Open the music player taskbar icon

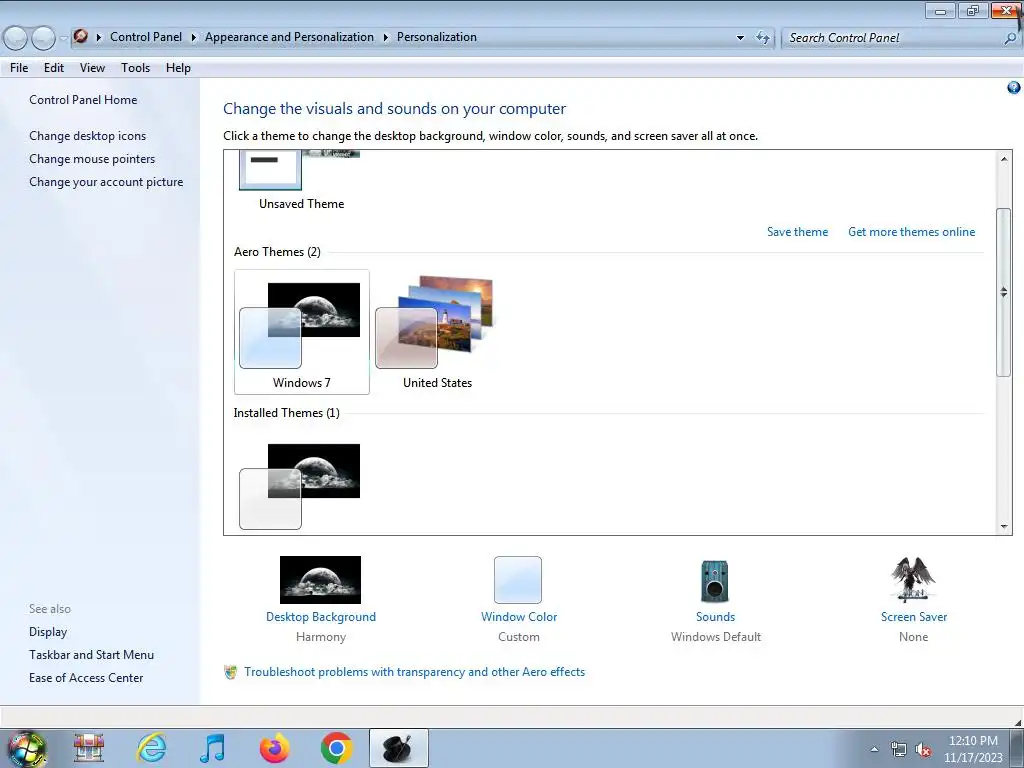pyautogui.click(x=213, y=748)
